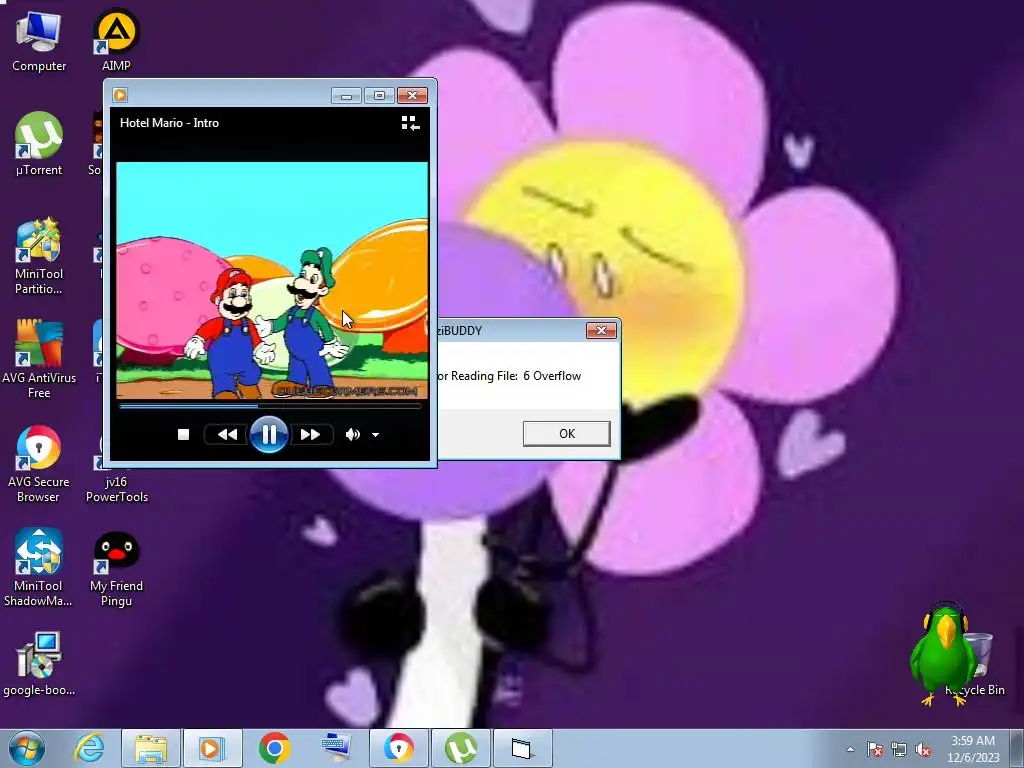Pause the Hotel Mario video playback
Screen dimensions: 1024x768
[x=268, y=434]
